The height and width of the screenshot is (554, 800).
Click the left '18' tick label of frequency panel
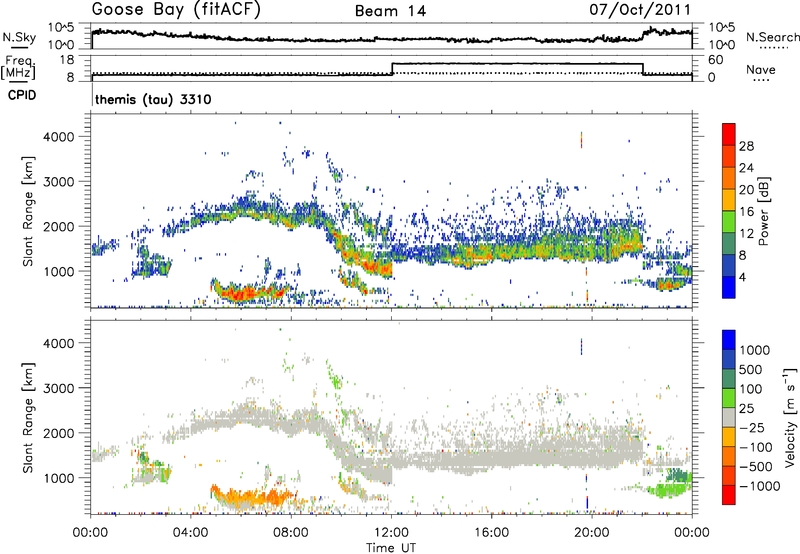point(66,60)
